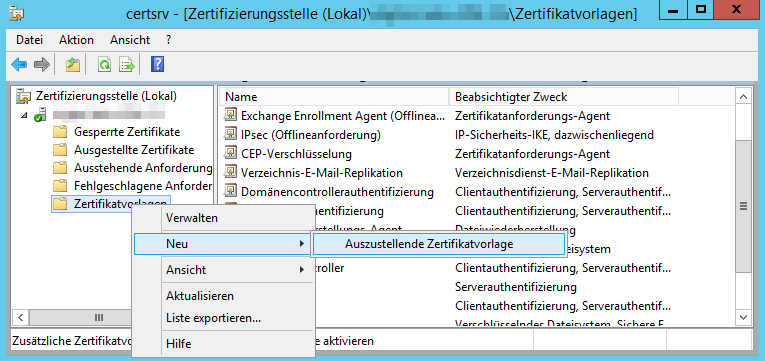The image size is (765, 361).
Task: Open the Neu submenu arrow
Action: pyautogui.click(x=302, y=243)
